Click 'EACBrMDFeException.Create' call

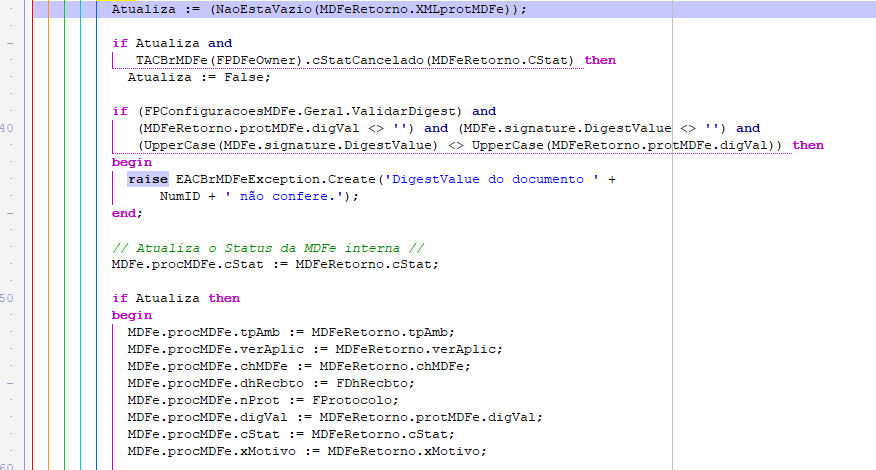pyautogui.click(x=276, y=179)
